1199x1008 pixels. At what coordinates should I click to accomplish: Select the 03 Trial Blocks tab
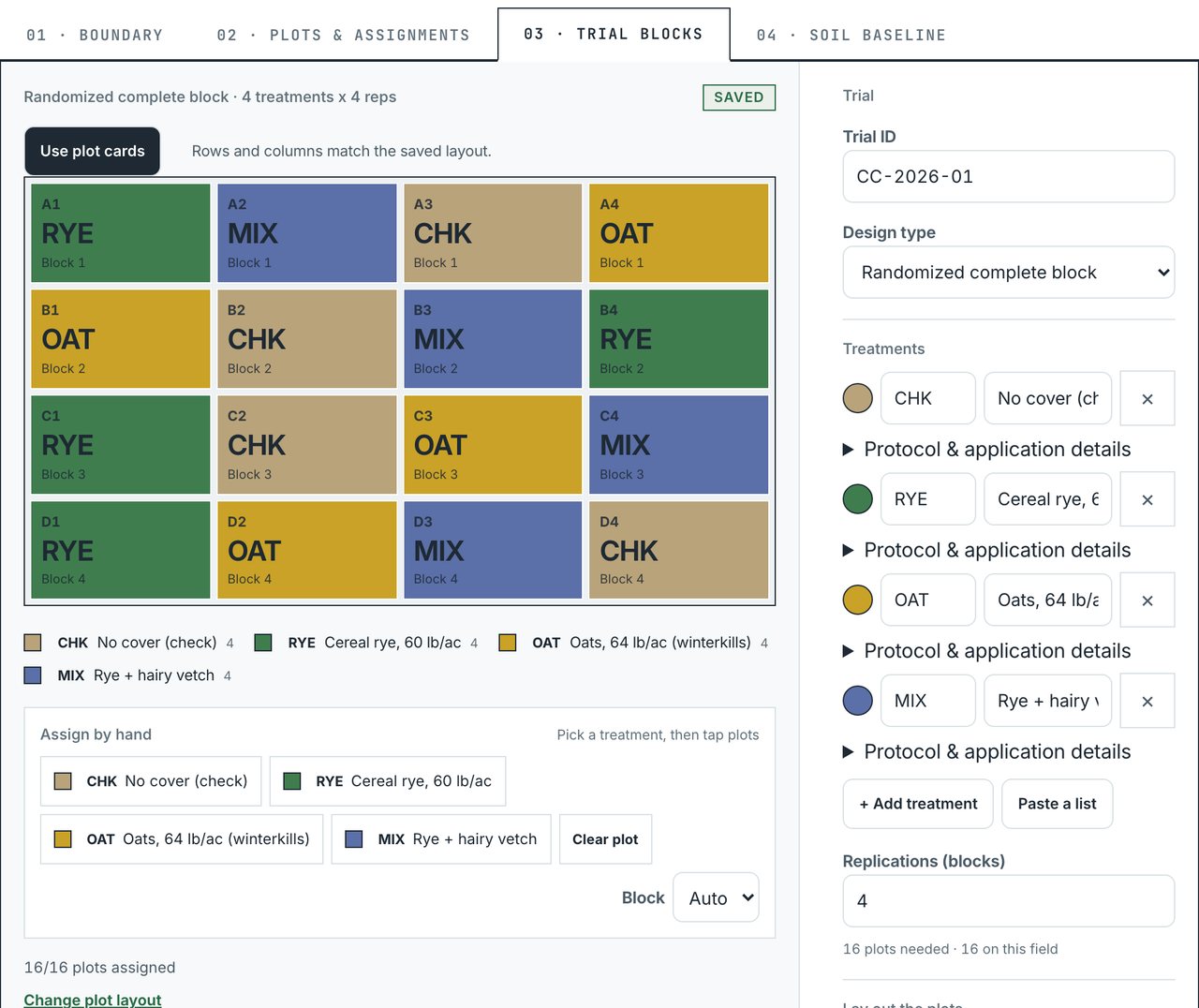tap(614, 34)
